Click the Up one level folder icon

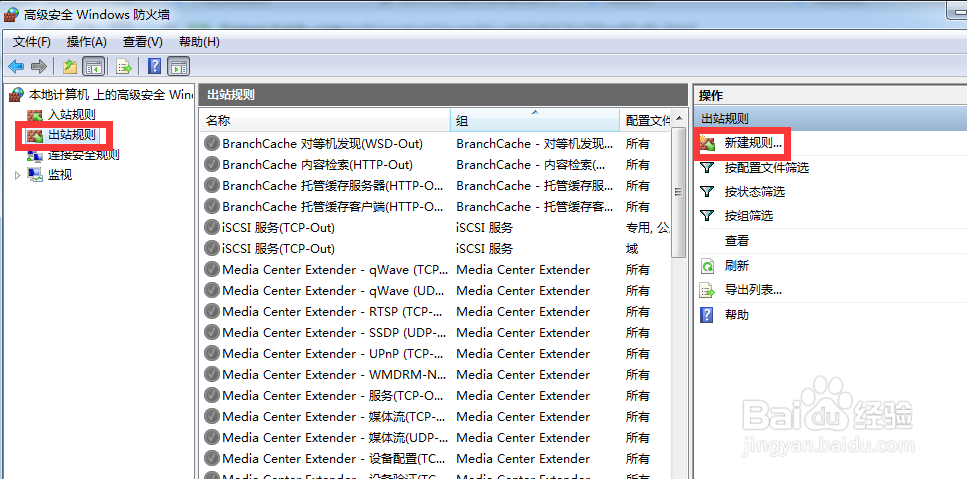(69, 66)
